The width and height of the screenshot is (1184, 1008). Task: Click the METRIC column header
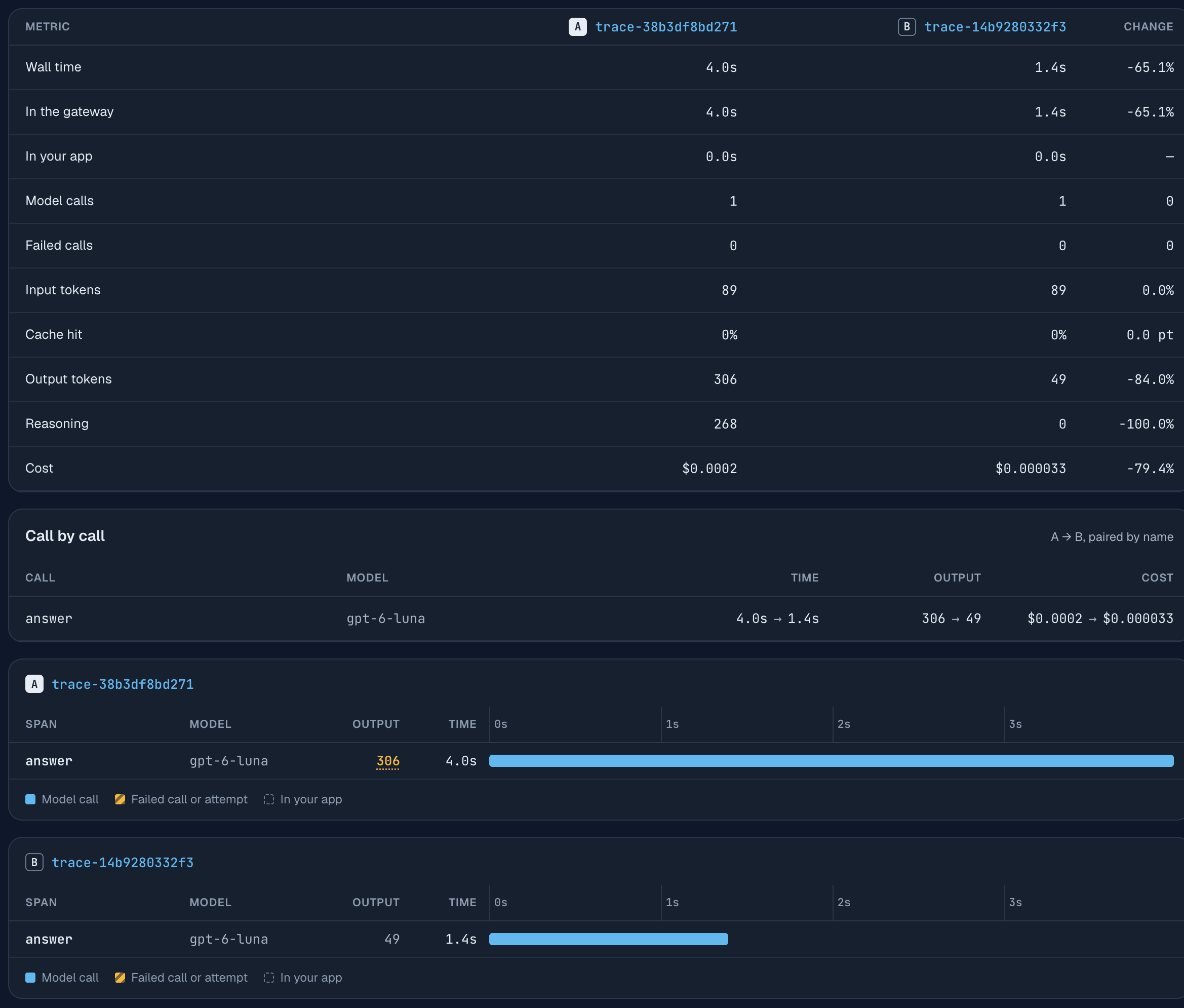point(48,26)
